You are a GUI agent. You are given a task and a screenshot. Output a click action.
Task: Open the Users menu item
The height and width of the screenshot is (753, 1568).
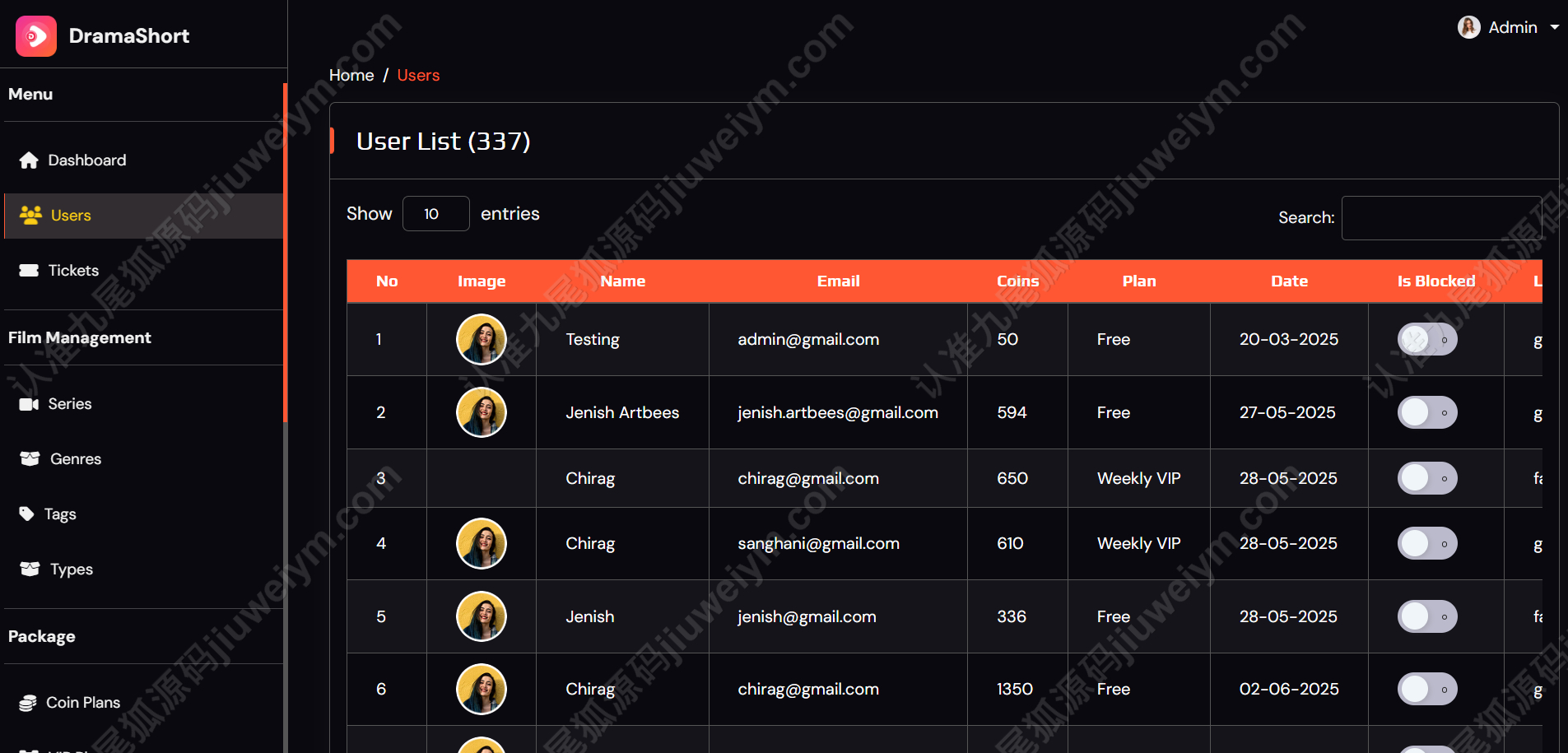point(144,216)
